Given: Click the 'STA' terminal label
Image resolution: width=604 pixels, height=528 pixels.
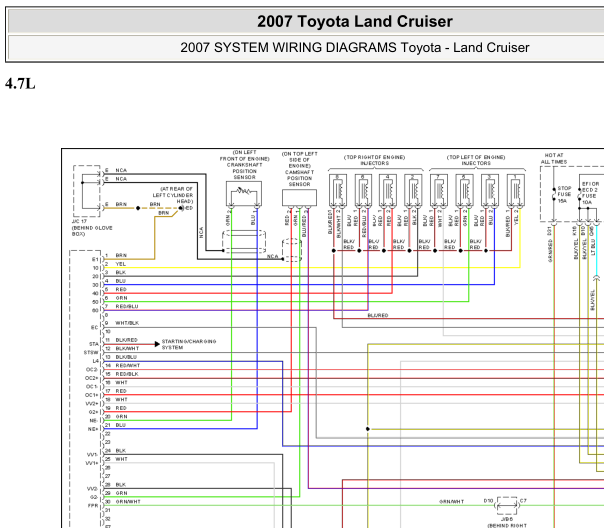Looking at the screenshot, I should click(x=94, y=344).
